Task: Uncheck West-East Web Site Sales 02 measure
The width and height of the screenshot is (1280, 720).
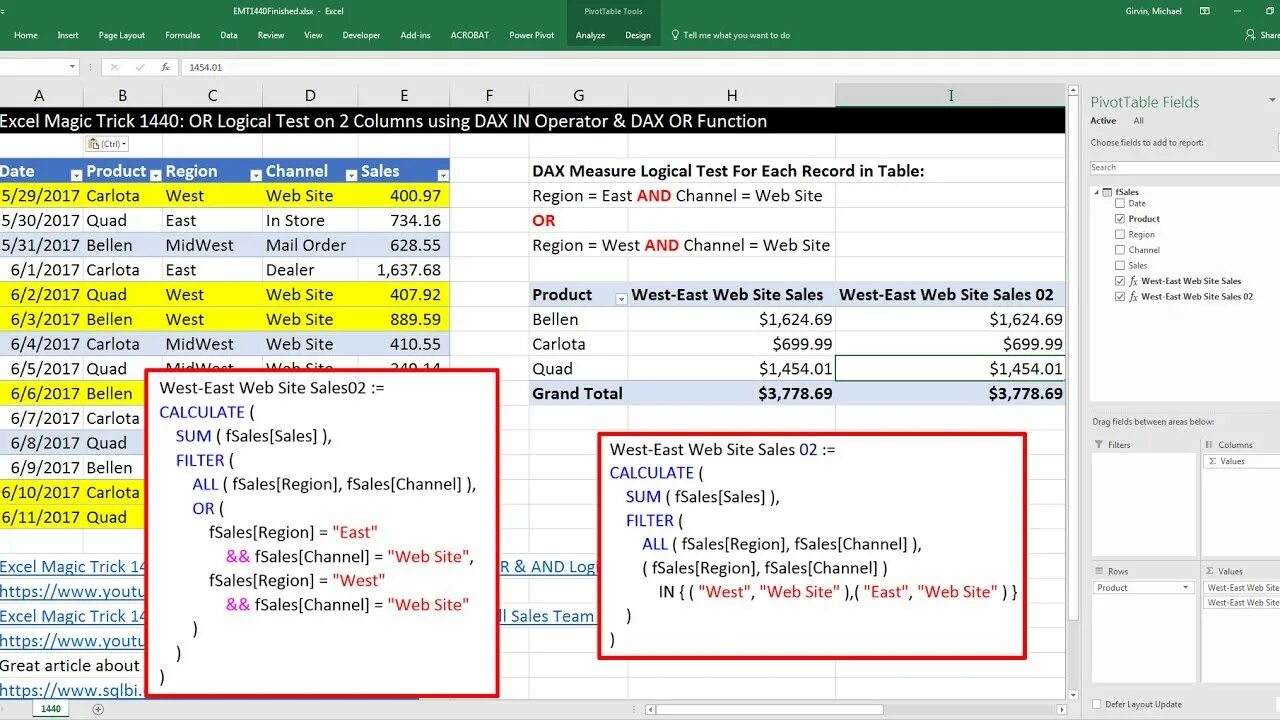Action: tap(1120, 297)
